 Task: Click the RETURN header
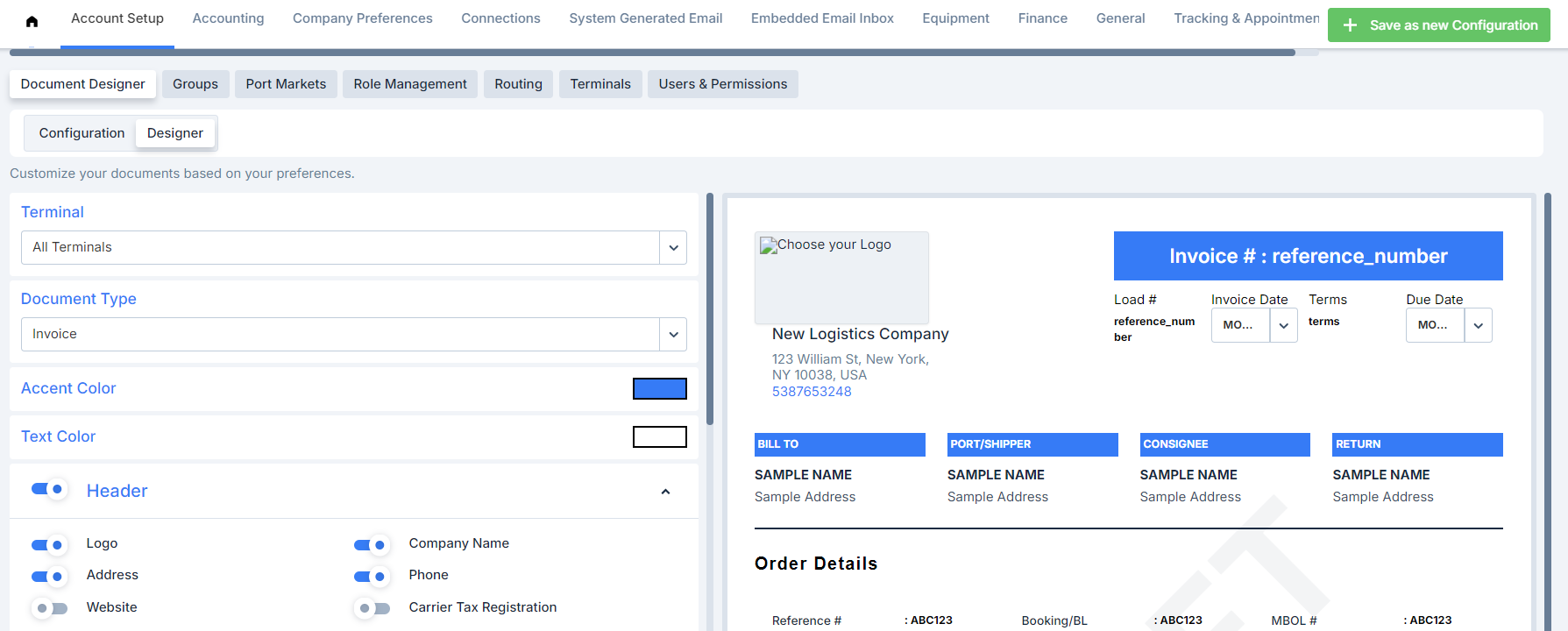coord(1417,444)
